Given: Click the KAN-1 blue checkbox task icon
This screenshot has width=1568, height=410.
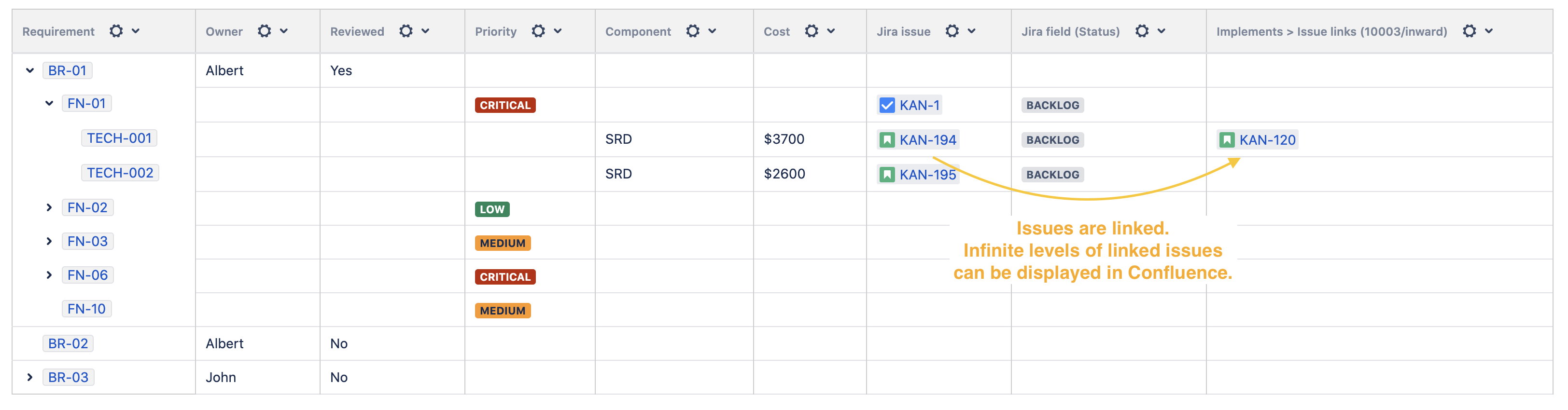Looking at the screenshot, I should 887,105.
